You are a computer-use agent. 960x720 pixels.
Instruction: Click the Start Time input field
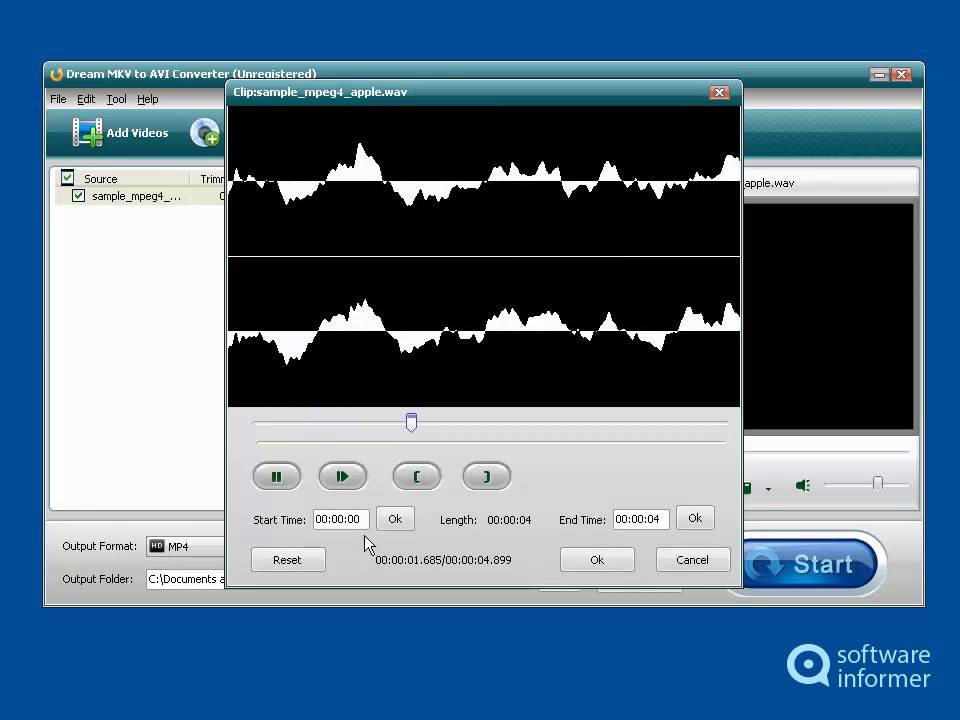click(x=341, y=519)
